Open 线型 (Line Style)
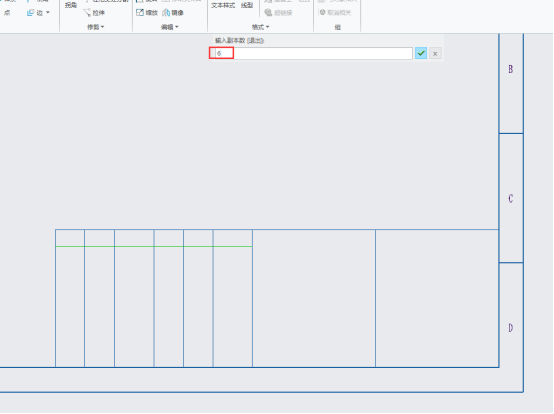 point(247,5)
